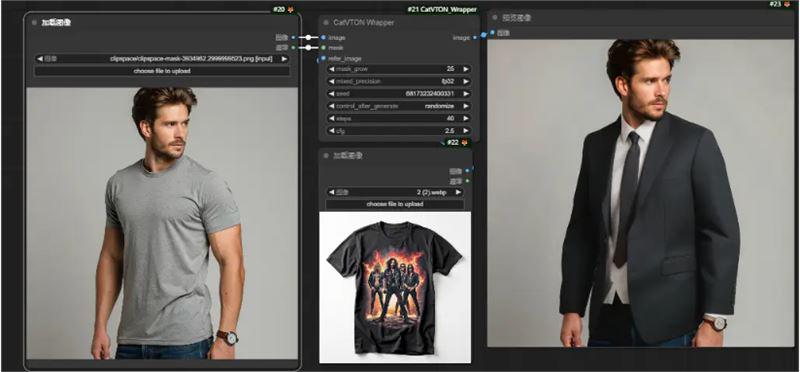Select node #22's green mask output socket
The width and height of the screenshot is (800, 372).
coord(467,181)
